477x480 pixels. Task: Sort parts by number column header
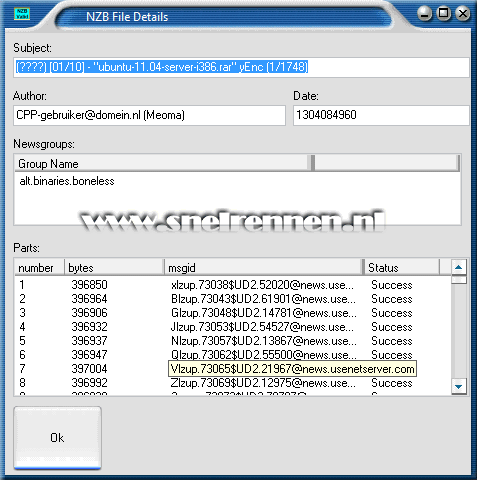click(x=39, y=268)
